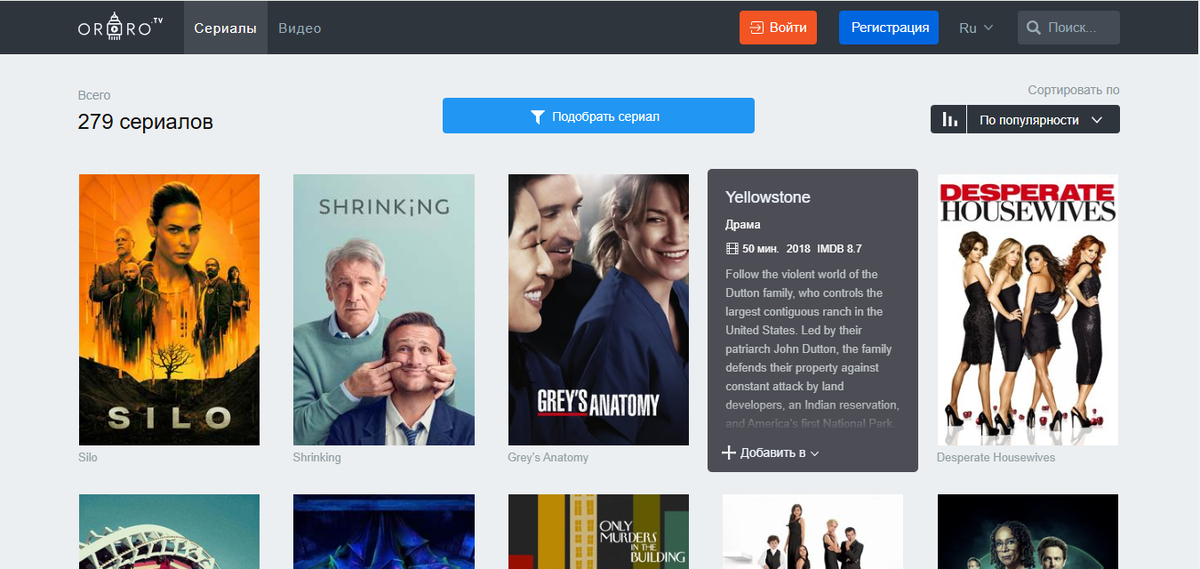Click the "Всего" label above count
The height and width of the screenshot is (569, 1200).
point(94,95)
